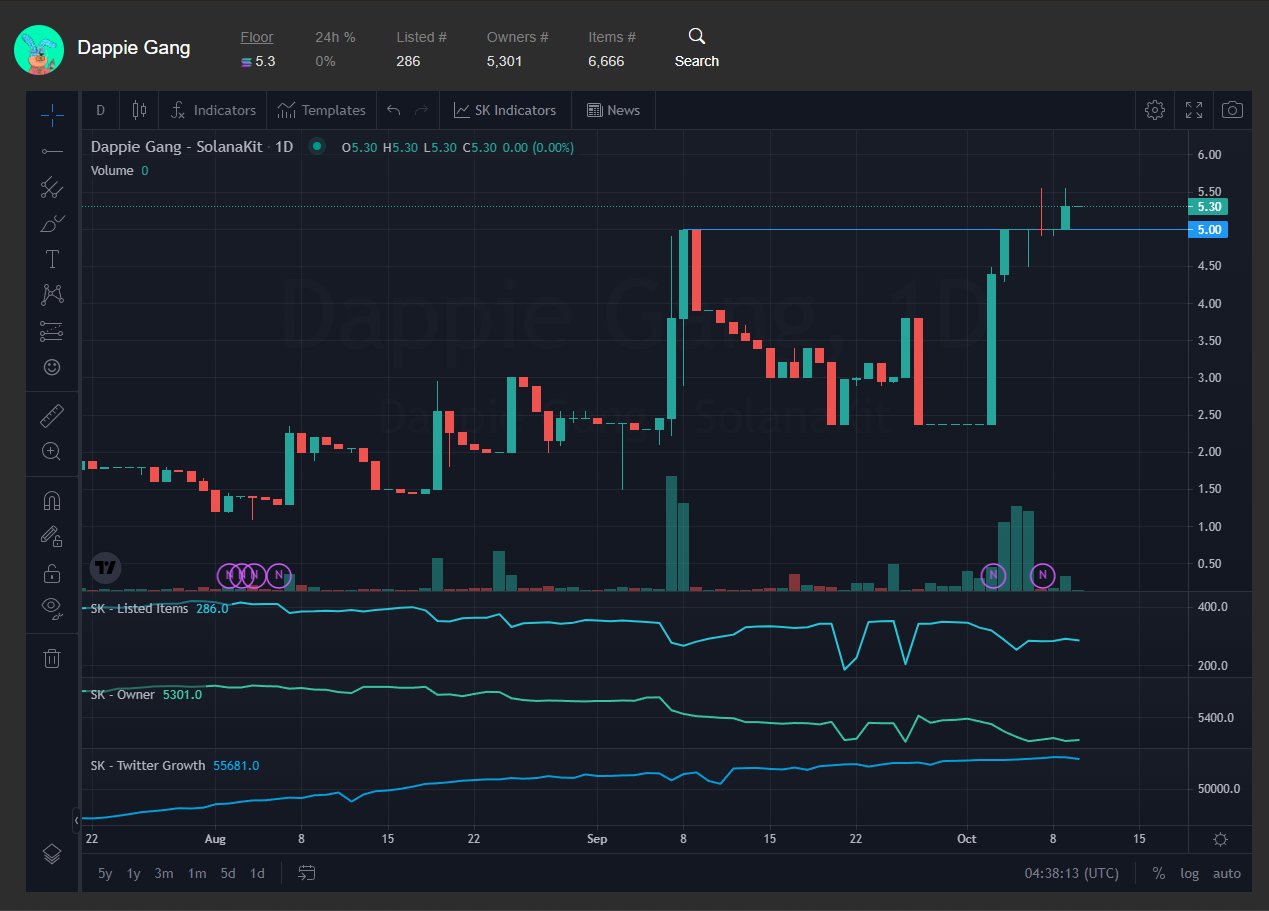This screenshot has width=1269, height=911.
Task: Toggle lock all drawing tools
Action: [x=52, y=573]
